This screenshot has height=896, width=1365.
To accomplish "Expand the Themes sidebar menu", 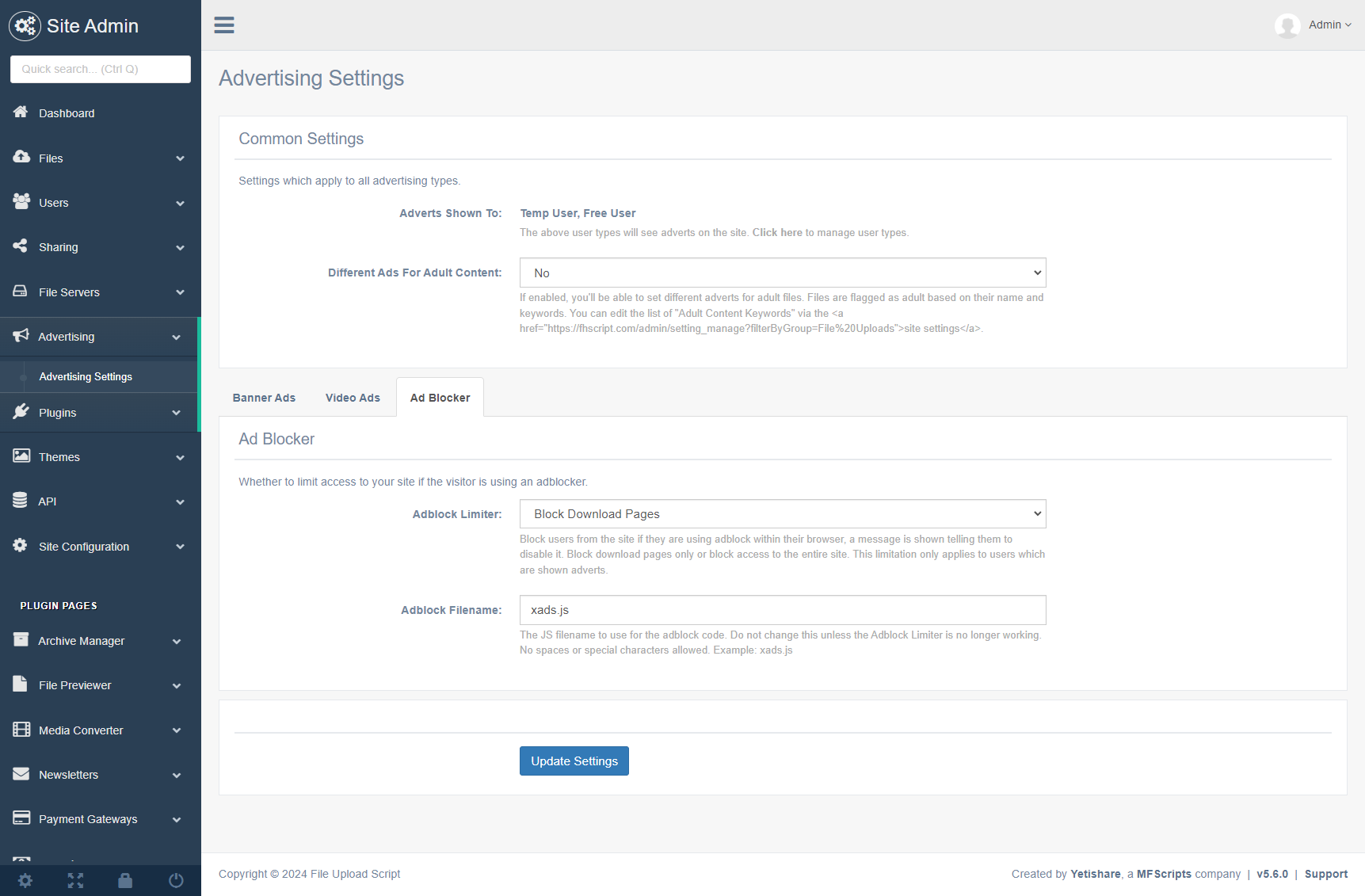I will 100,457.
